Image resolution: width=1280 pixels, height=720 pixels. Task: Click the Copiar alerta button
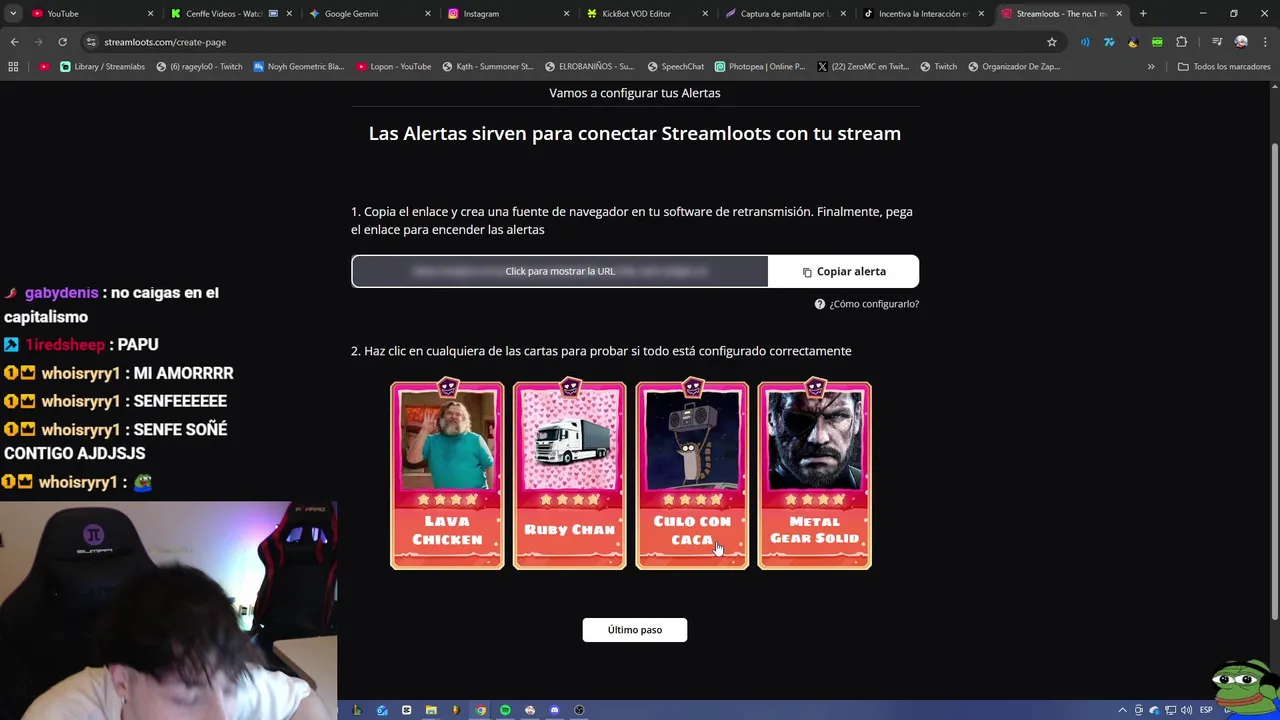pyautogui.click(x=843, y=271)
